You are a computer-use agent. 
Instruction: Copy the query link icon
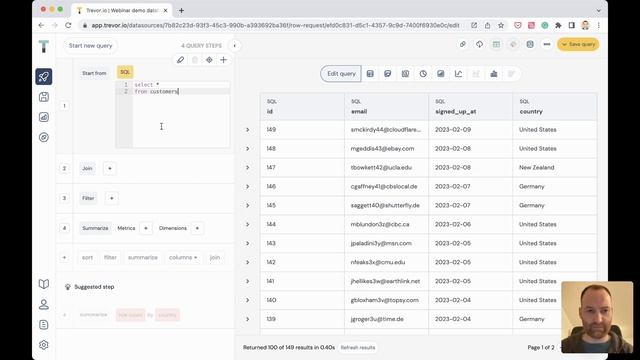point(462,44)
